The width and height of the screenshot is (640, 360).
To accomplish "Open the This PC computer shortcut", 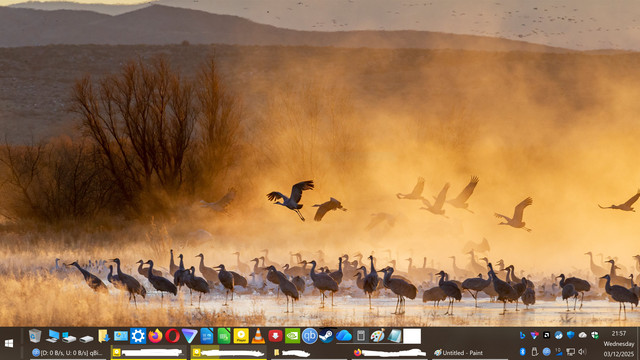I will pyautogui.click(x=52, y=336).
